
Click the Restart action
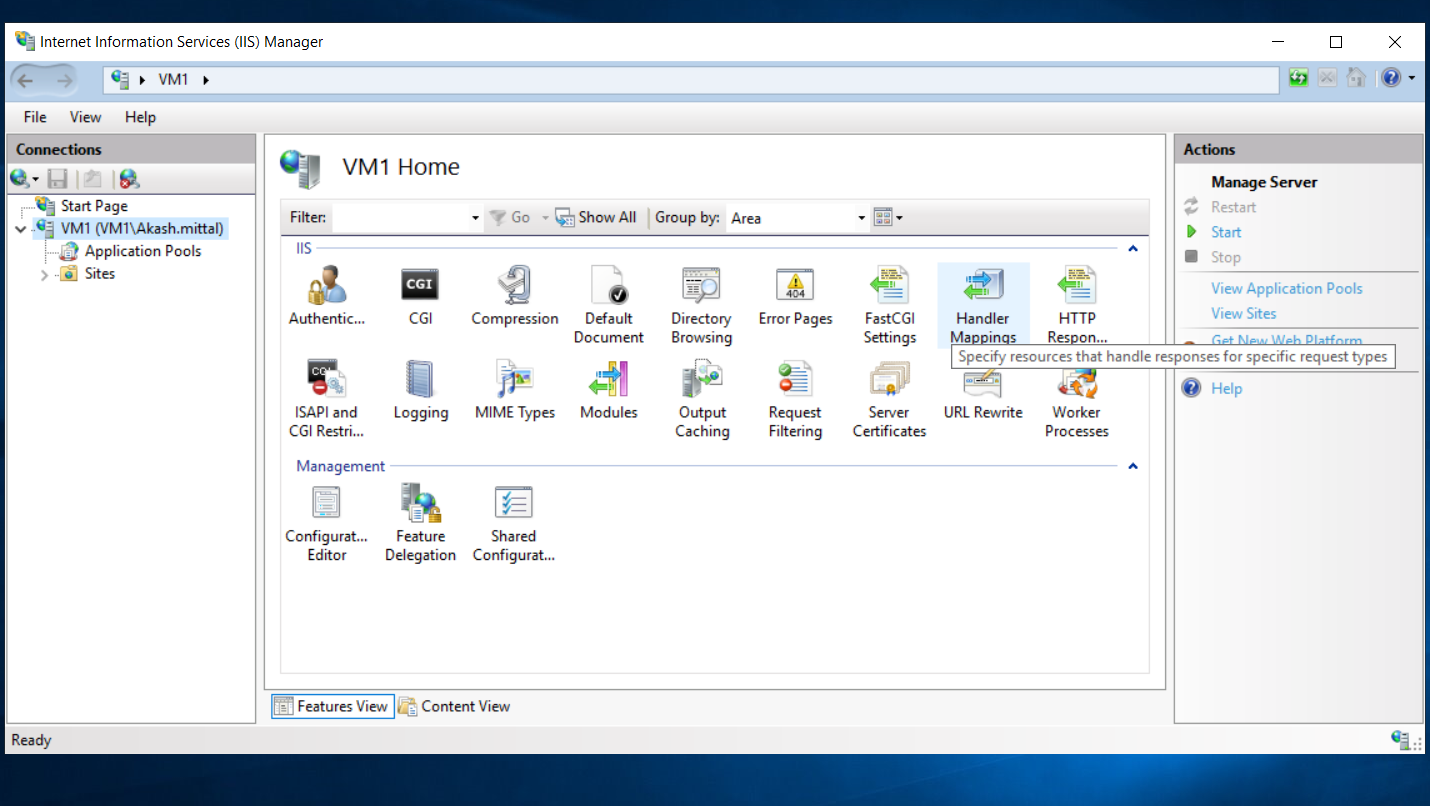(x=1234, y=207)
